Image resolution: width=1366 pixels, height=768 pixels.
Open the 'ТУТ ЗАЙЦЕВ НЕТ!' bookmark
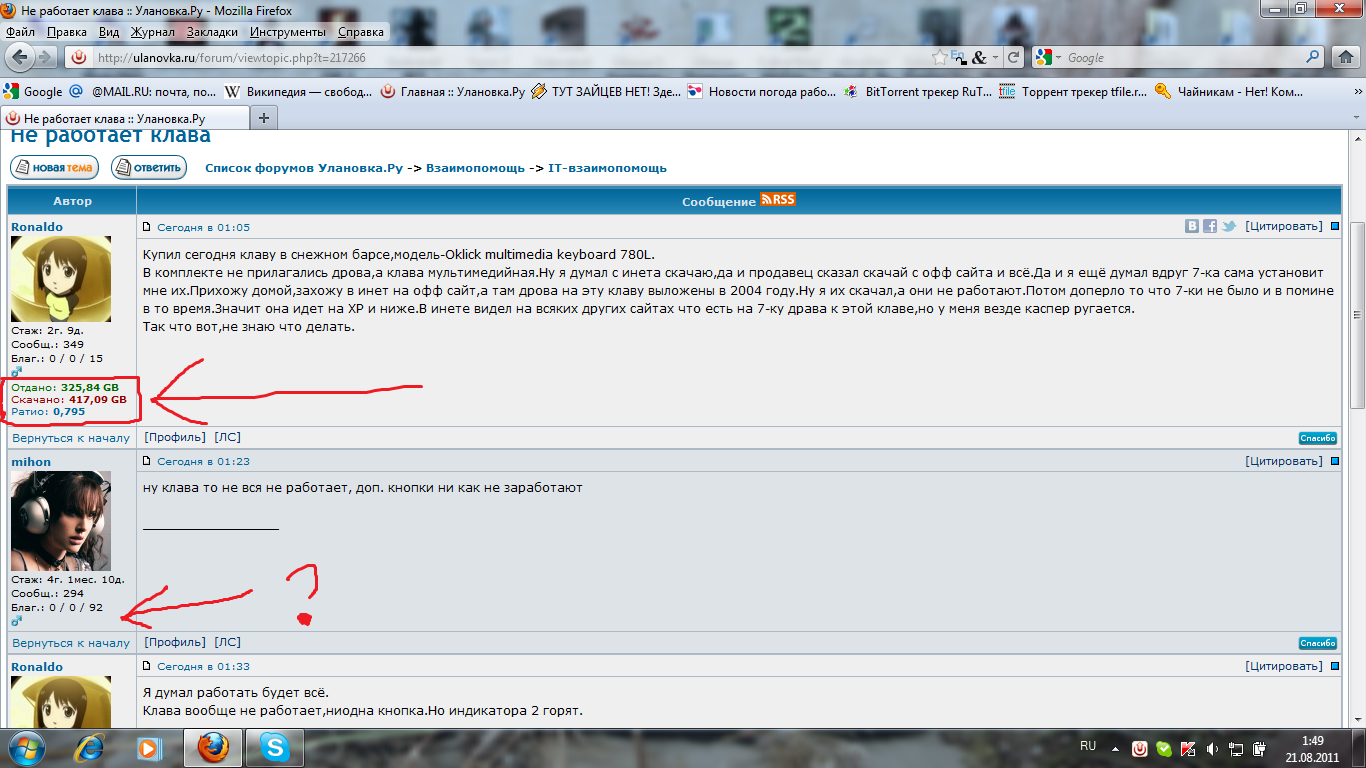tap(606, 91)
